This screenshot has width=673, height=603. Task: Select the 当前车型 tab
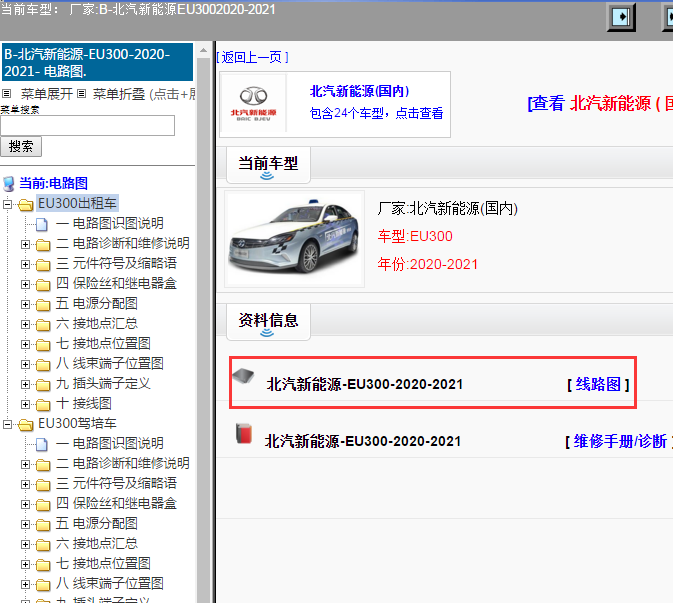point(268,165)
